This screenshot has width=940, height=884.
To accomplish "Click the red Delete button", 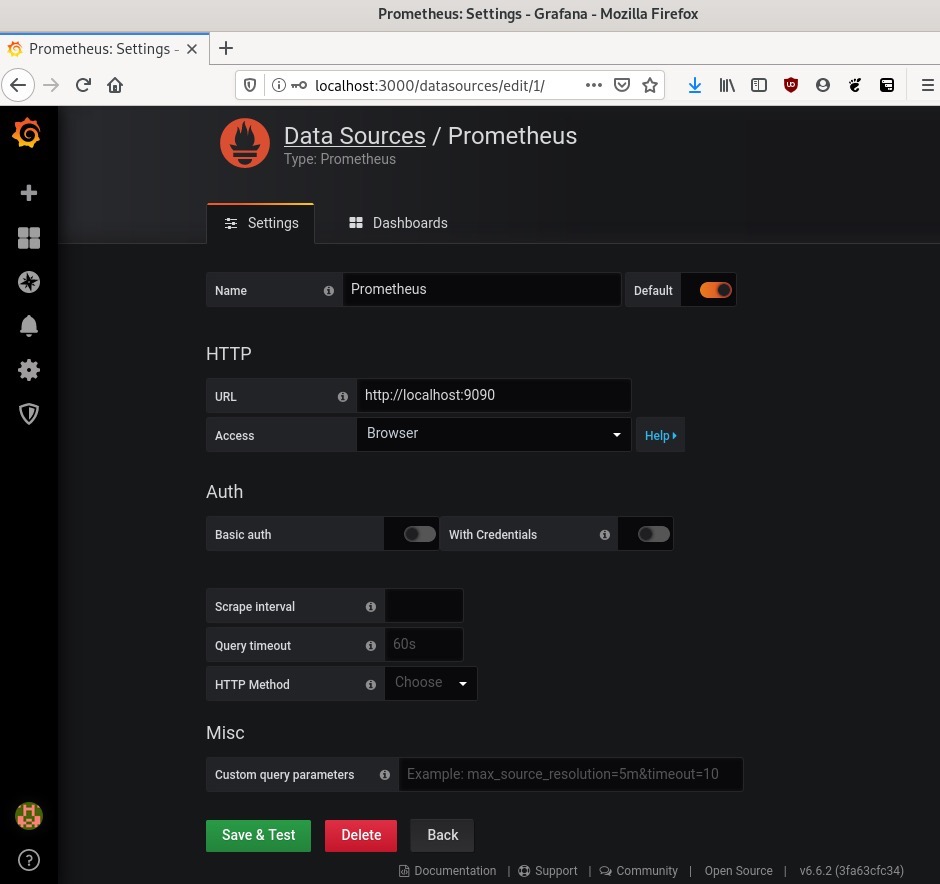I will tap(361, 835).
